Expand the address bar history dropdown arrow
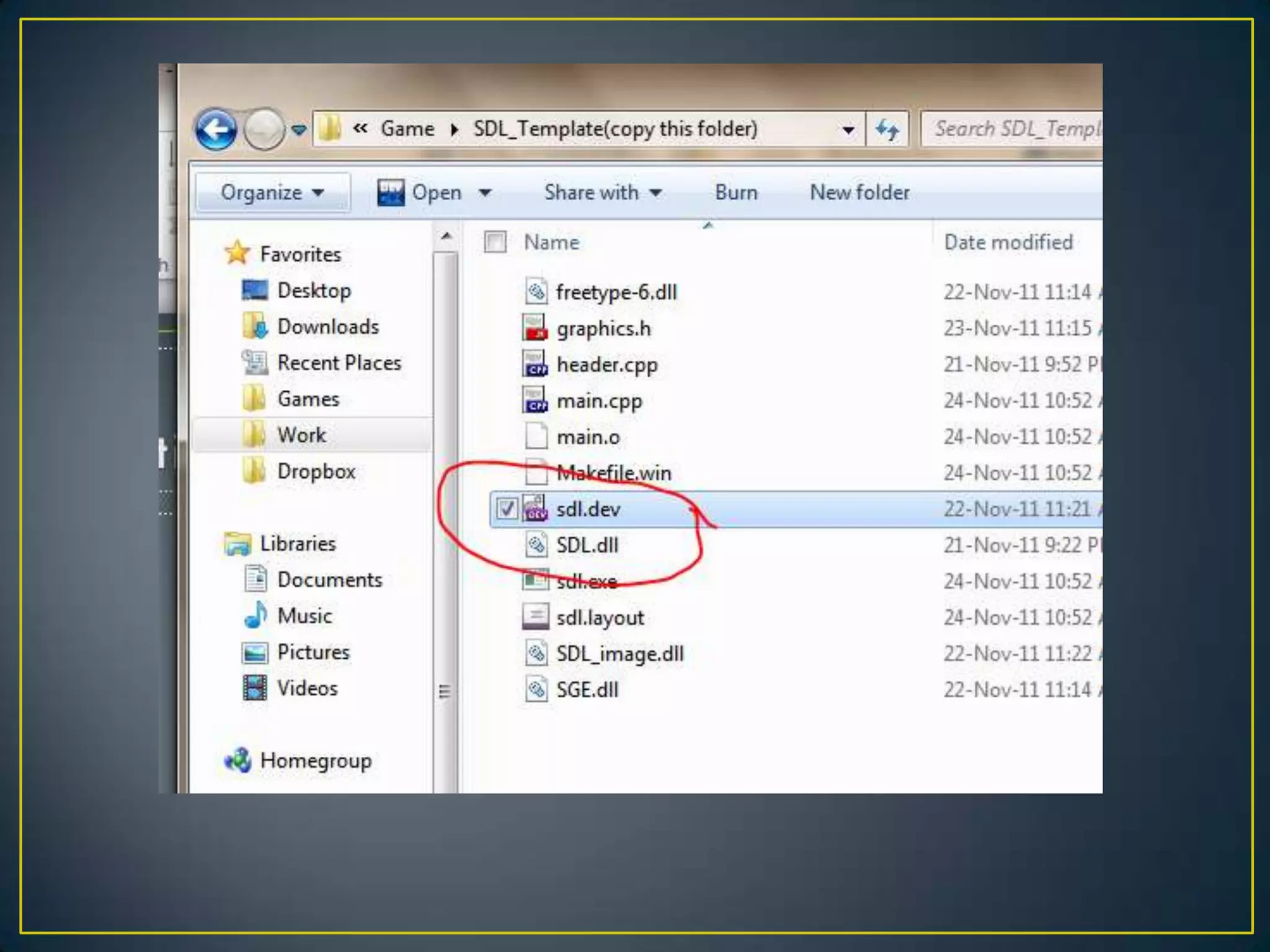The height and width of the screenshot is (952, 1270). tap(848, 130)
